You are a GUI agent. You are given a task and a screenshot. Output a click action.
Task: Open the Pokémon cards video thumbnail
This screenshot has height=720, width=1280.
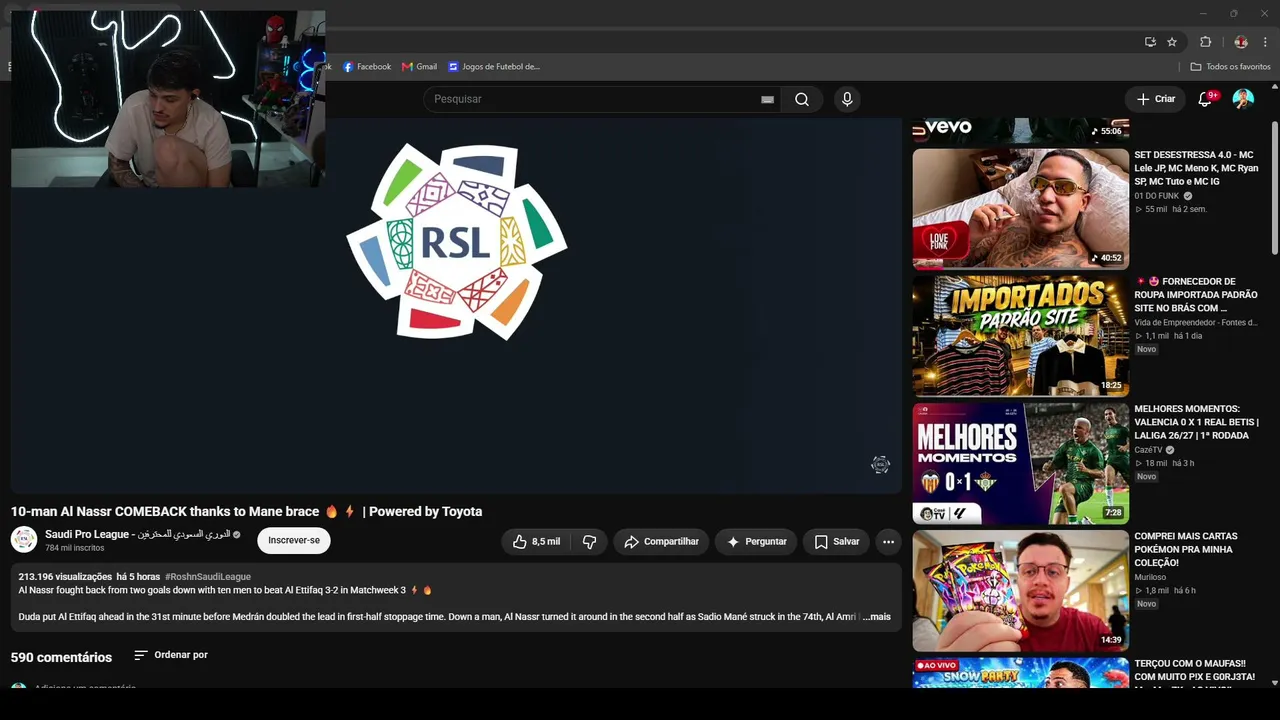pyautogui.click(x=1020, y=590)
